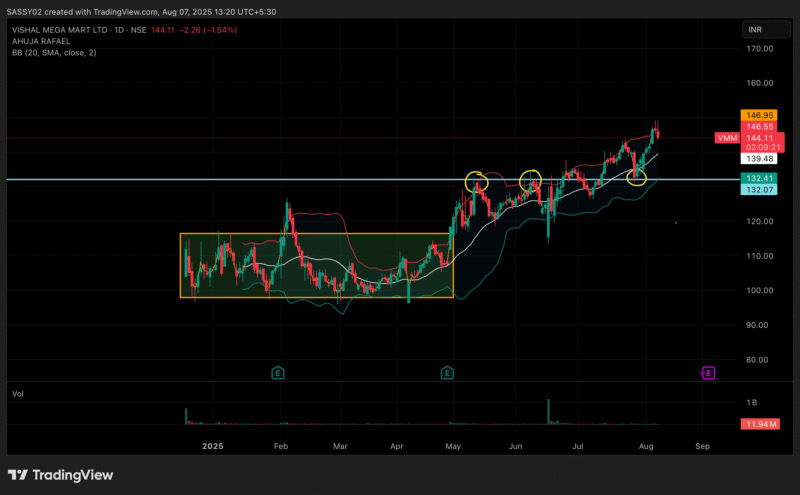The height and width of the screenshot is (495, 800).
Task: Click the red VMM symbol tag
Action: pos(727,137)
